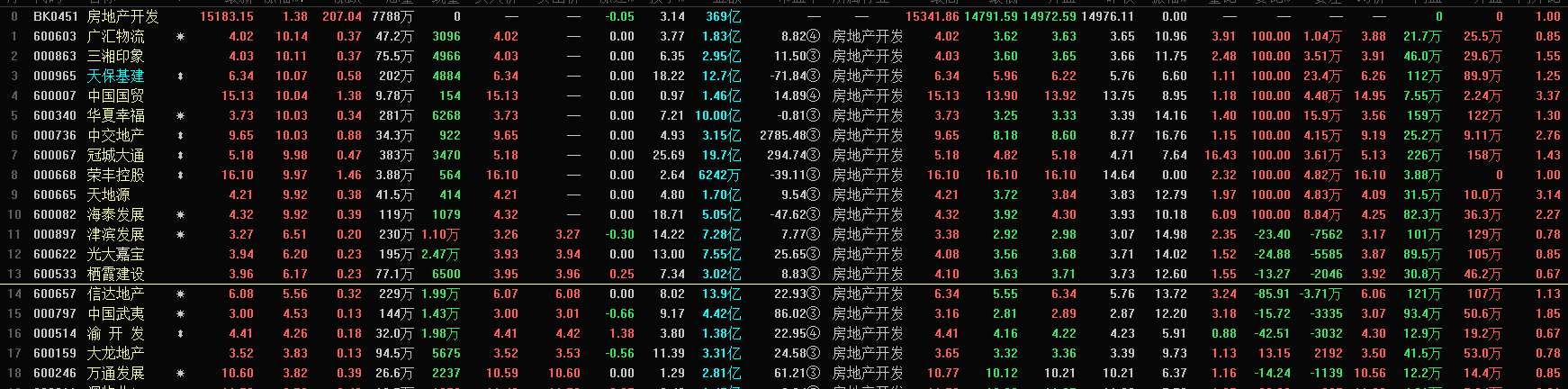Click the up-down arrow marker beside 中交地产
Viewport: 1568px width, 389px height.
[181, 136]
